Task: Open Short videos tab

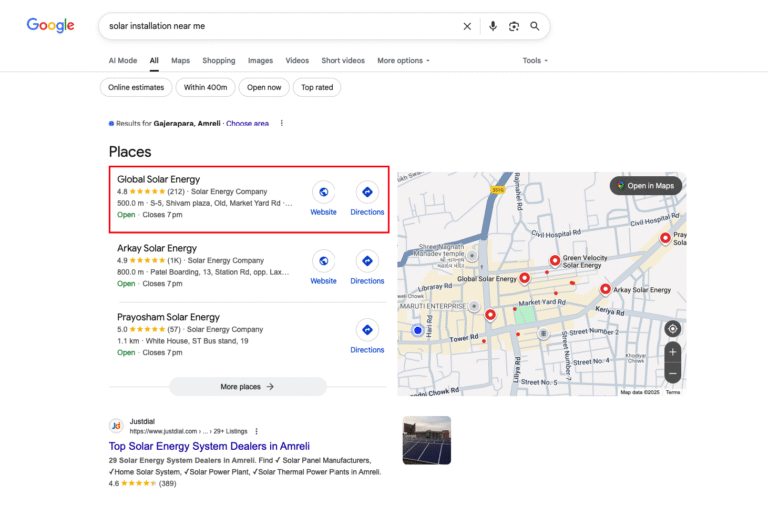Action: pyautogui.click(x=343, y=61)
